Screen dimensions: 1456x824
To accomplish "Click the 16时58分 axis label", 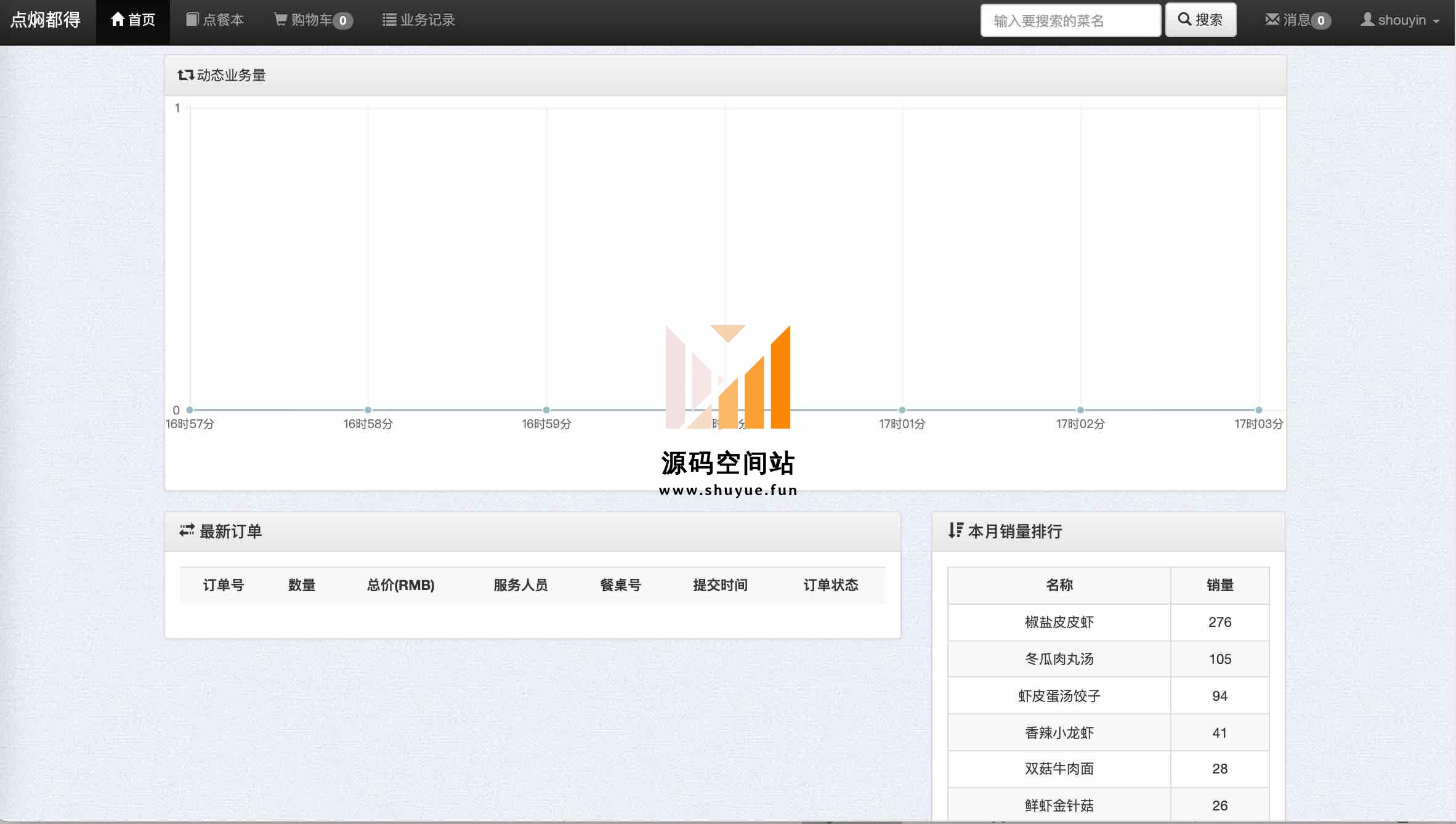I will pos(368,424).
